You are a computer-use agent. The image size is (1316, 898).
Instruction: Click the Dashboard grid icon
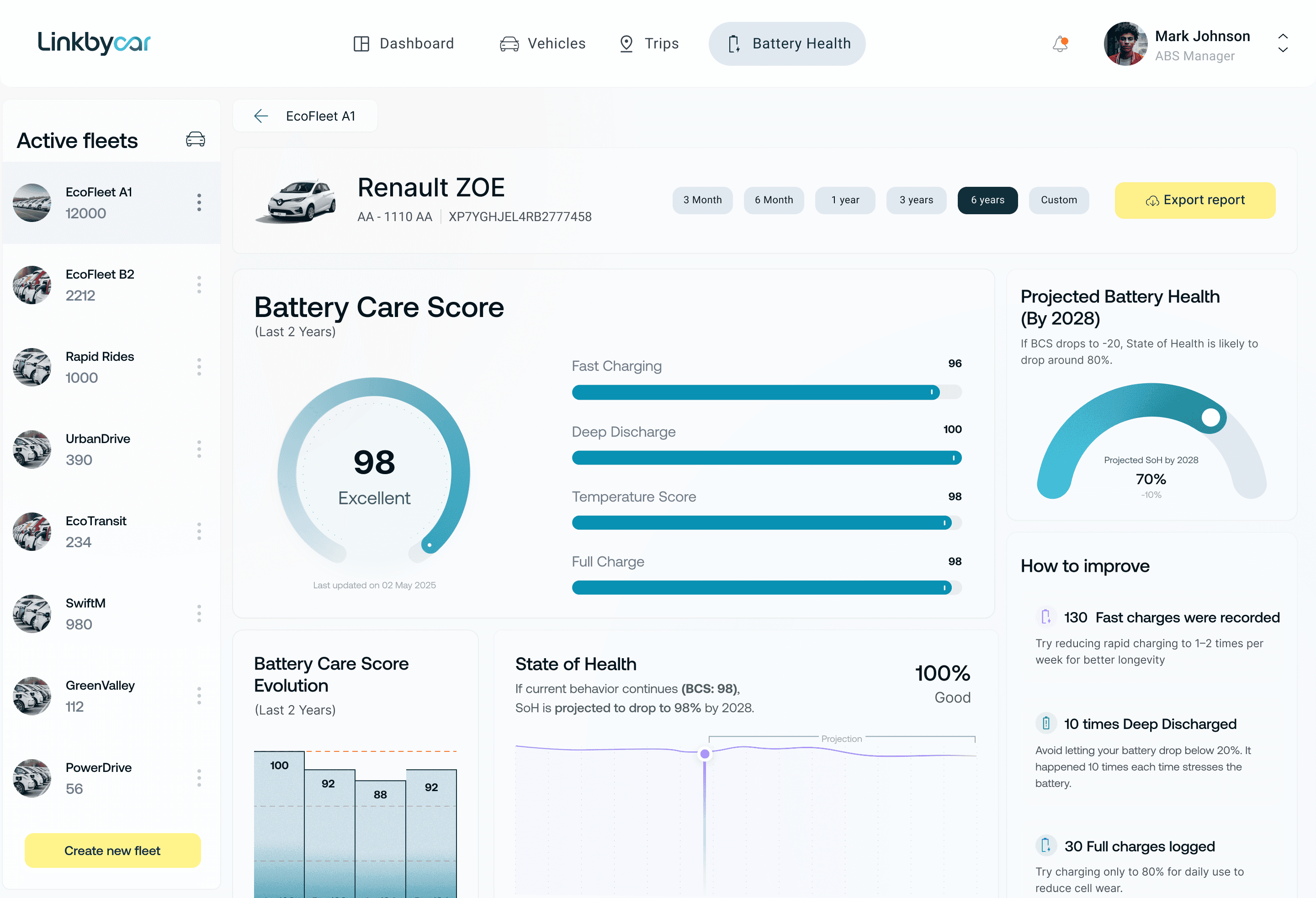[361, 43]
